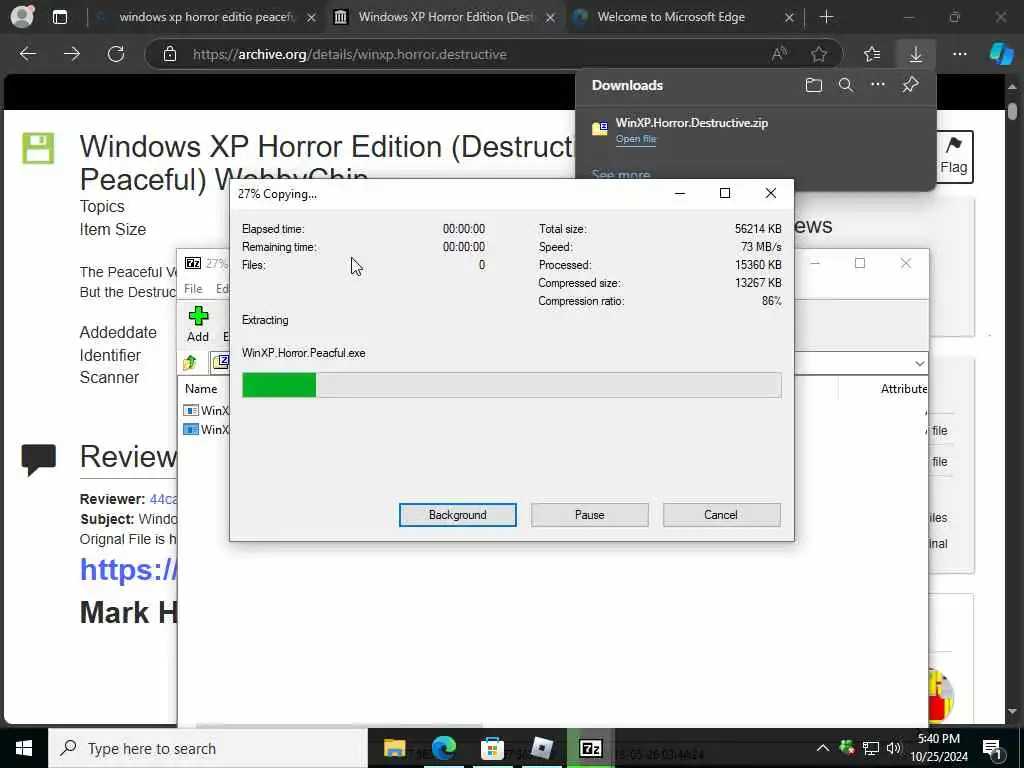Open Edge favorites list icon

click(x=872, y=54)
